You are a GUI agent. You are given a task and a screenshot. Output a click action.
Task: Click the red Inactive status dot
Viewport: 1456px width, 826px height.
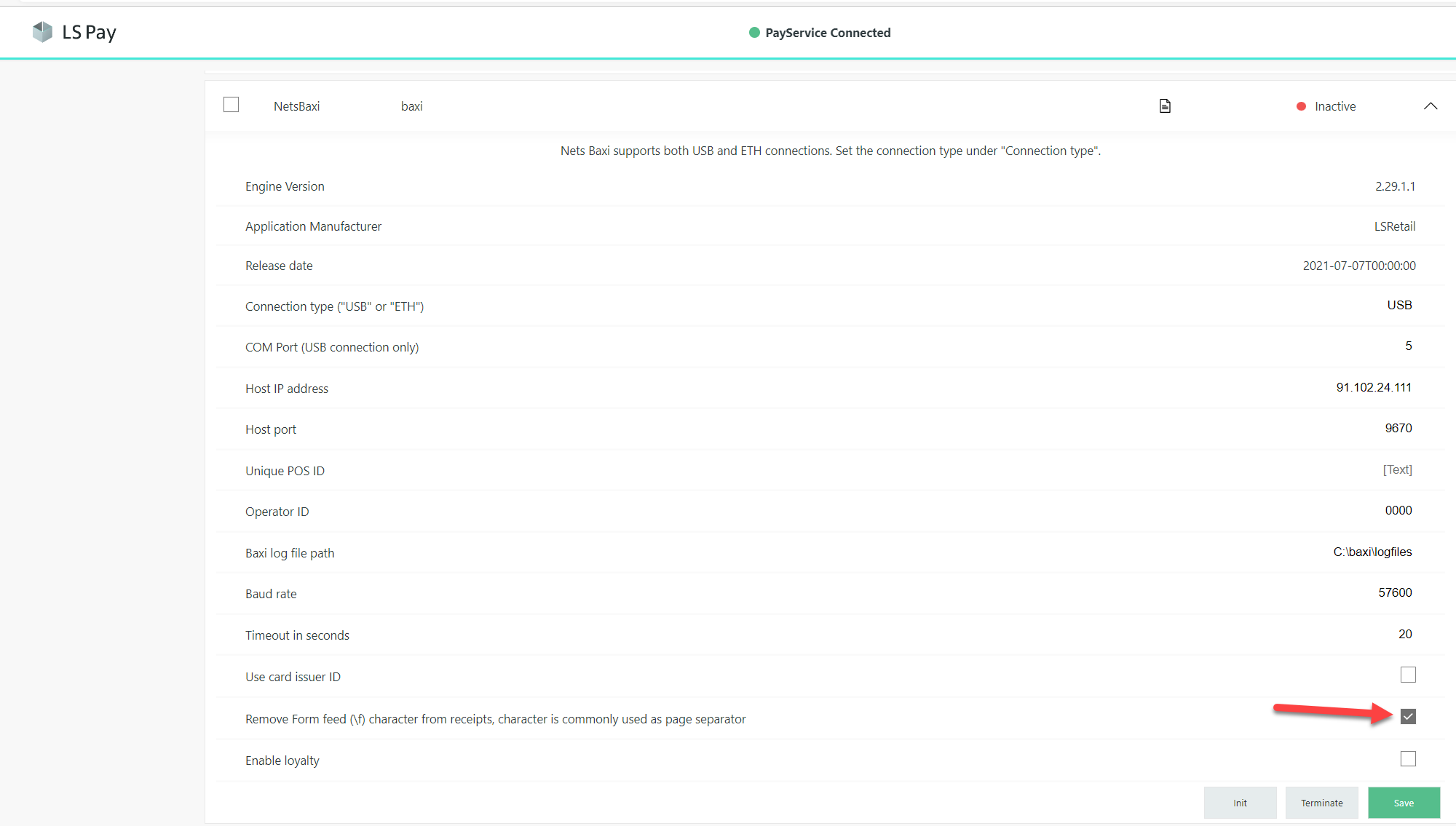[x=1301, y=107]
